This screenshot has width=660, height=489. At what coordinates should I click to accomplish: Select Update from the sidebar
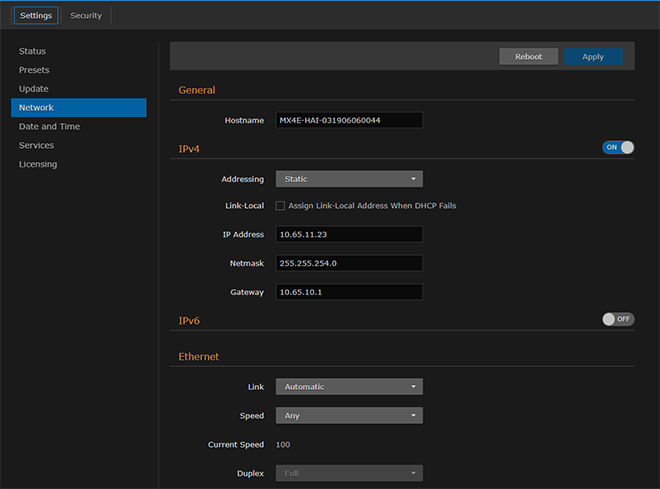click(33, 89)
